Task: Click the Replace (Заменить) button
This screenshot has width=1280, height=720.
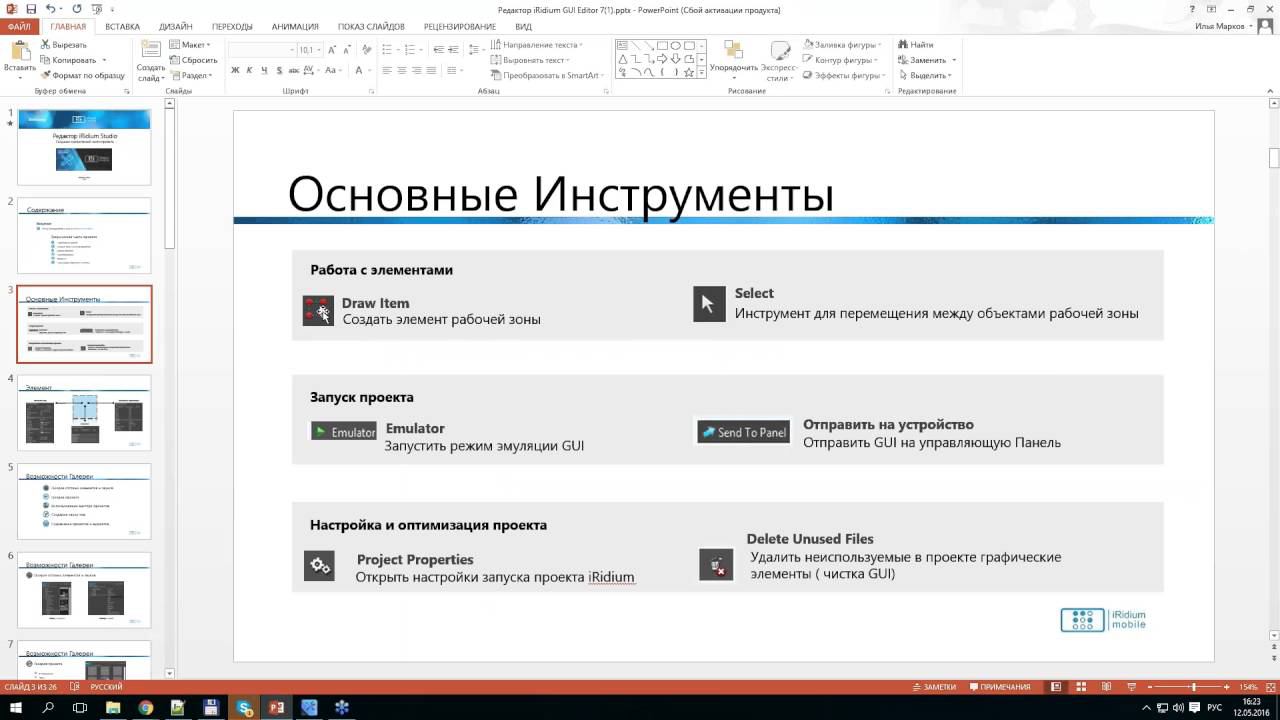Action: point(926,60)
